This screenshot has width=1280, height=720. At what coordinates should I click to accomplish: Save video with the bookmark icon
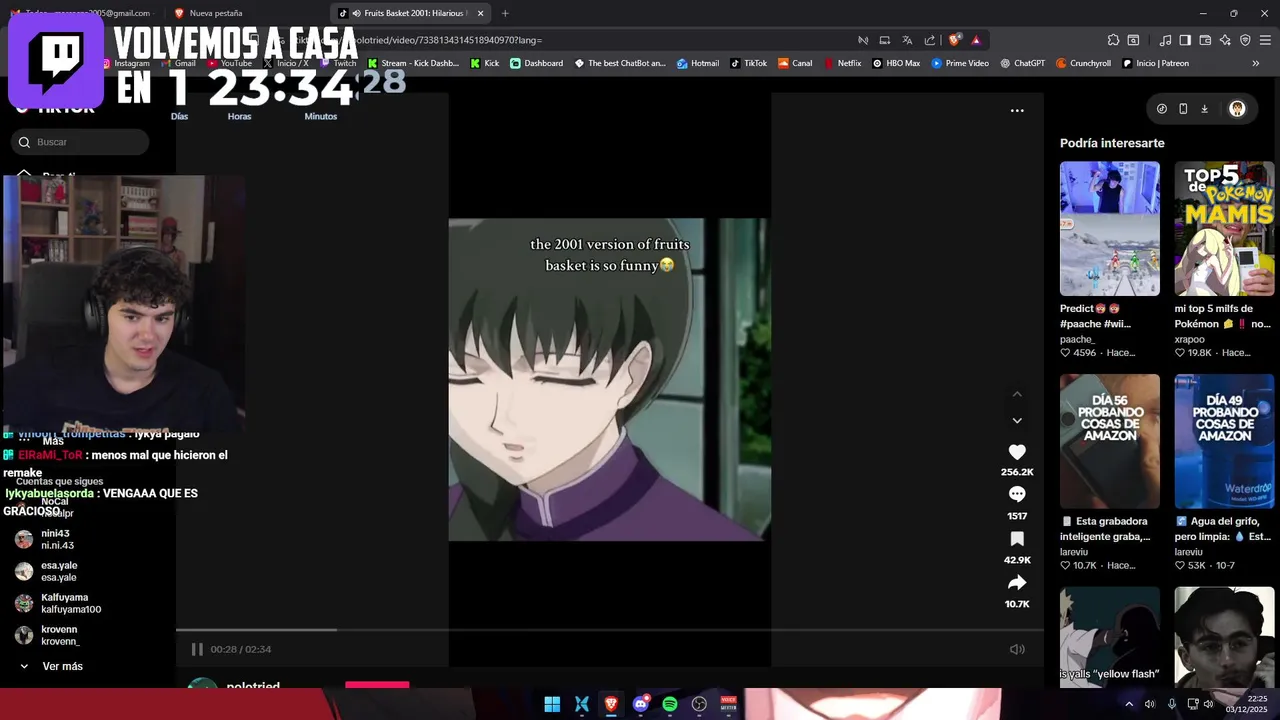(x=1017, y=538)
